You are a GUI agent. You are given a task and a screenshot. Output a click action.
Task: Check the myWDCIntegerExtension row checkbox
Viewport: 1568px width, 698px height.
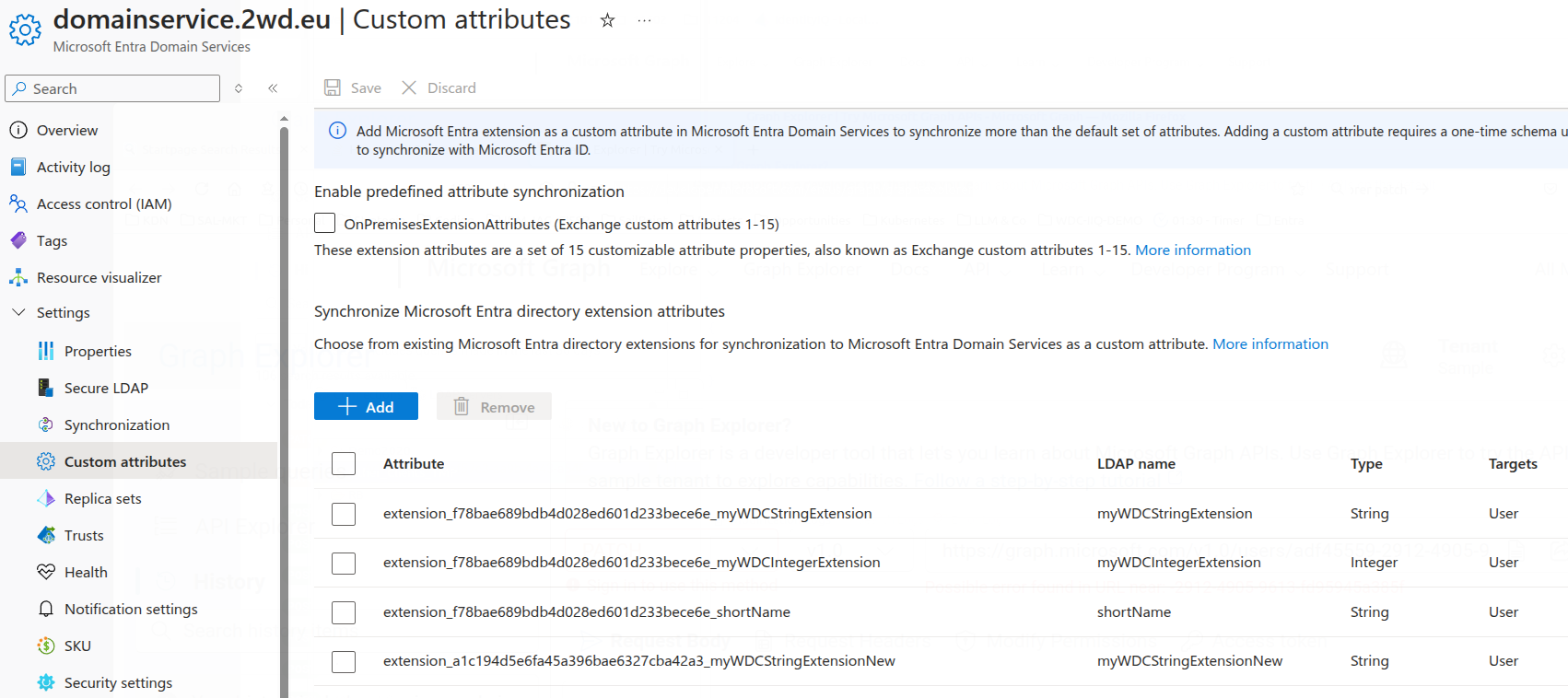click(x=344, y=563)
